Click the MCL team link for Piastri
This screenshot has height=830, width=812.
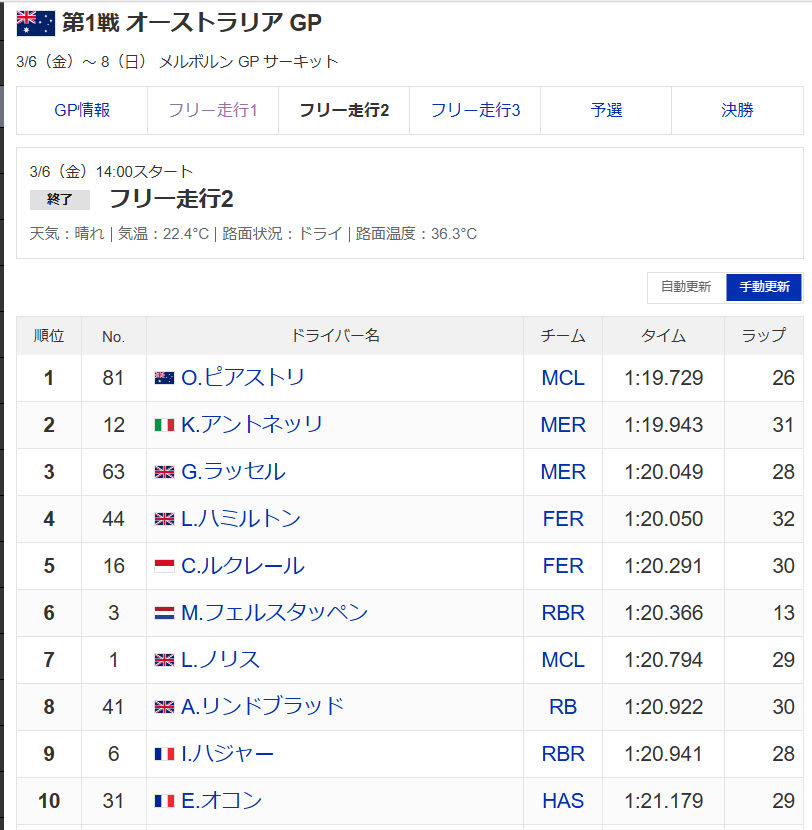[x=563, y=378]
